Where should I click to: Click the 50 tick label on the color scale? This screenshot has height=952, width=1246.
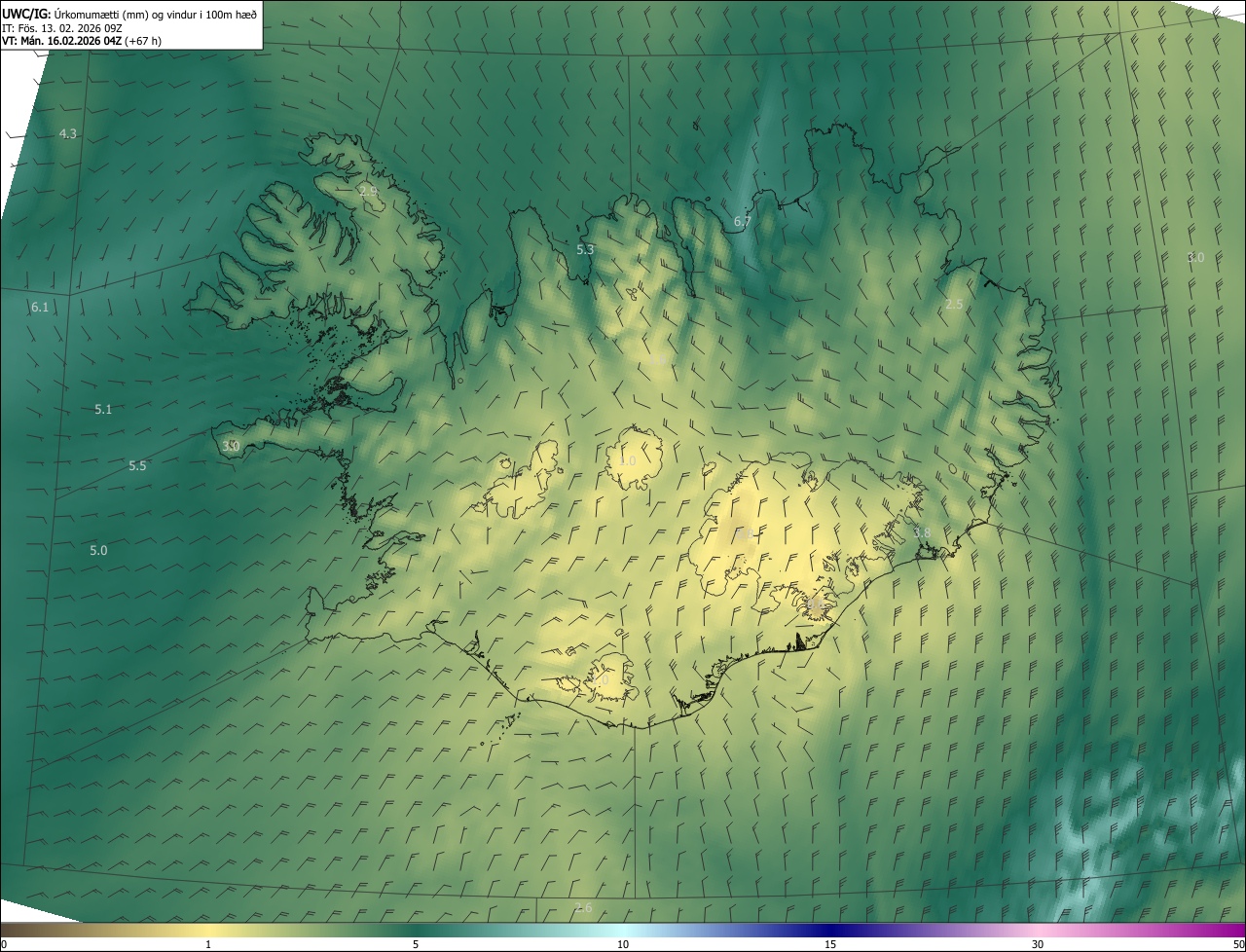click(x=1237, y=944)
